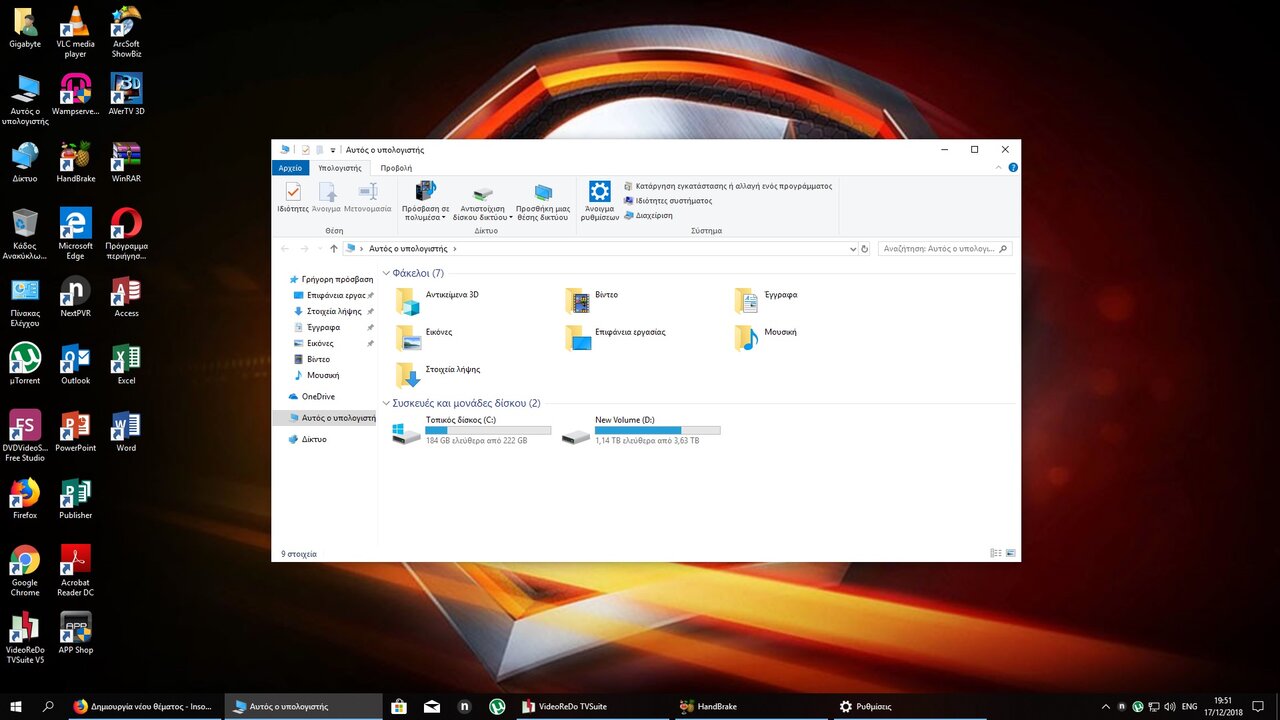
Task: Click the refresh icon in address bar
Action: 864,249
